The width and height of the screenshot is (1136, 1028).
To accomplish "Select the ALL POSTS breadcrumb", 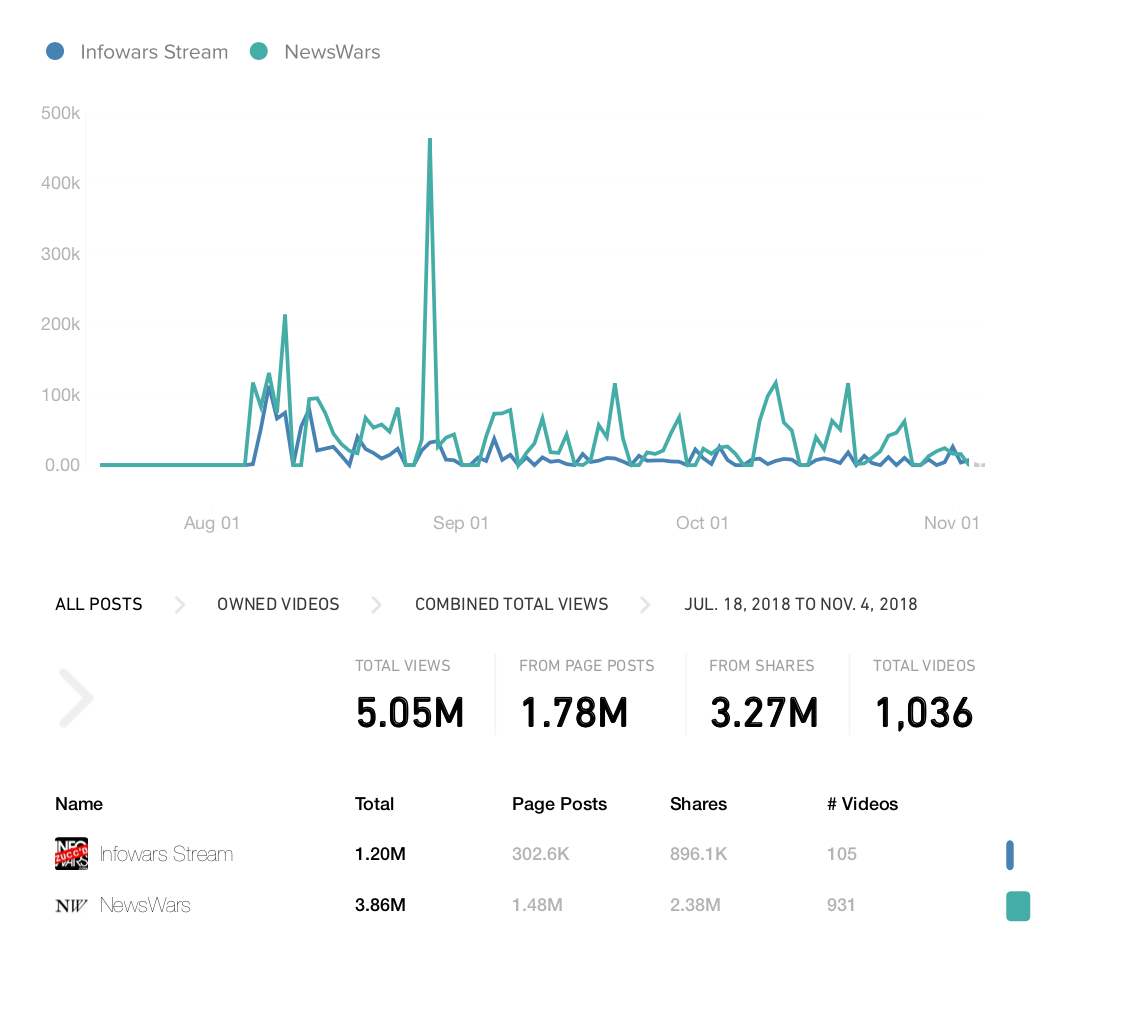I will [99, 604].
